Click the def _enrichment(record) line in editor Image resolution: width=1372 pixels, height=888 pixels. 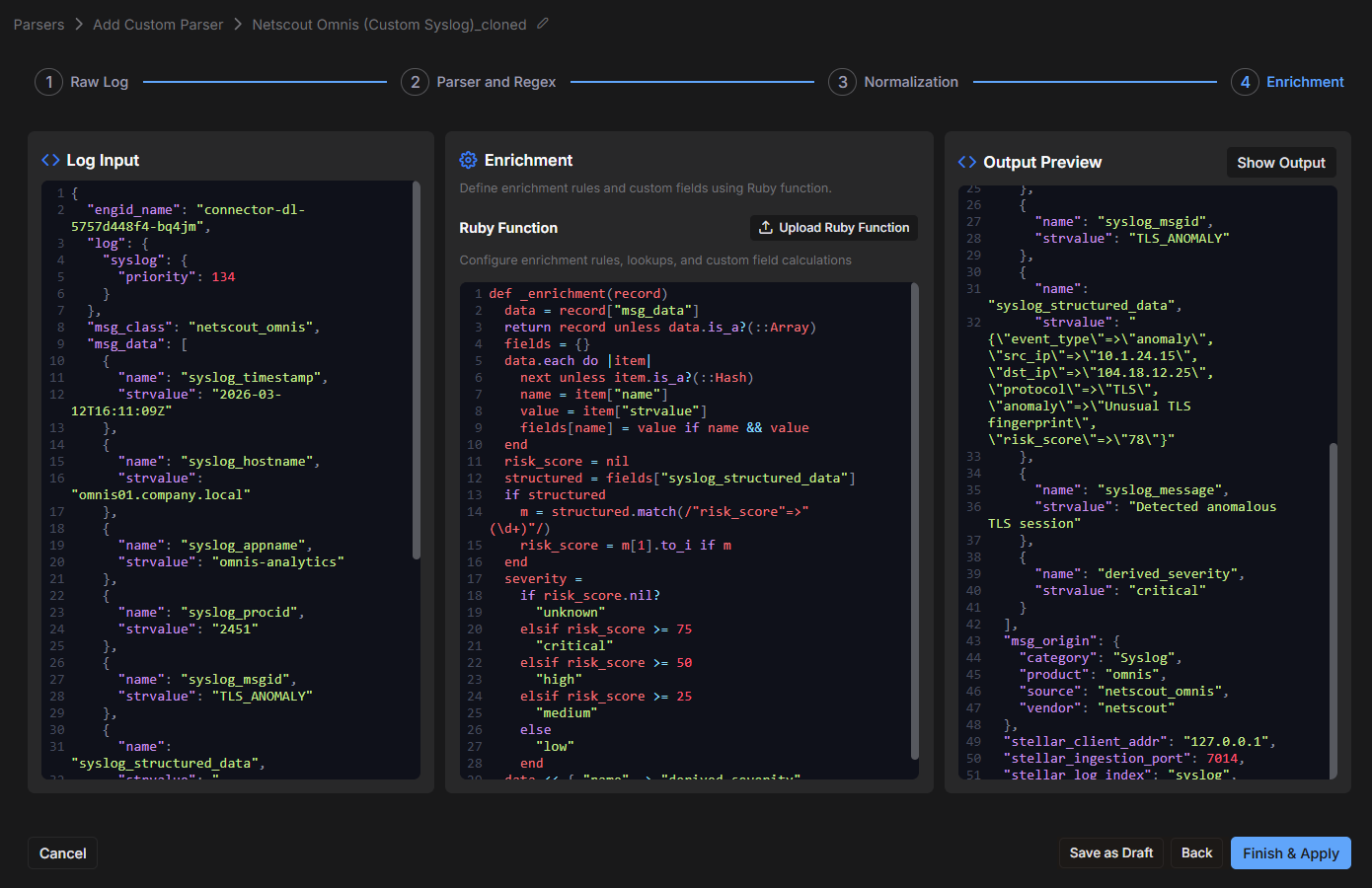(x=578, y=294)
